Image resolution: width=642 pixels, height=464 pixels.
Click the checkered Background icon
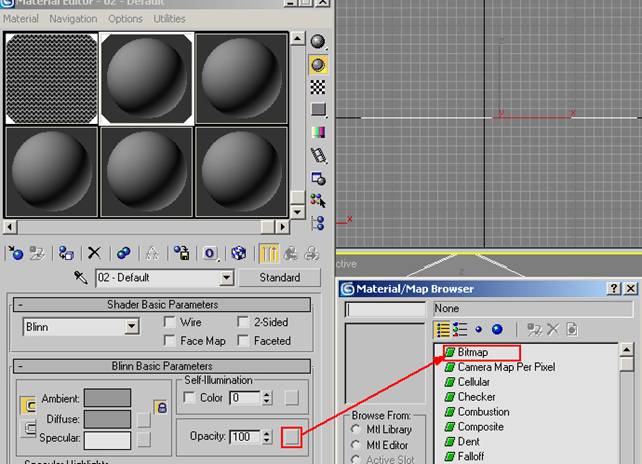pos(318,87)
